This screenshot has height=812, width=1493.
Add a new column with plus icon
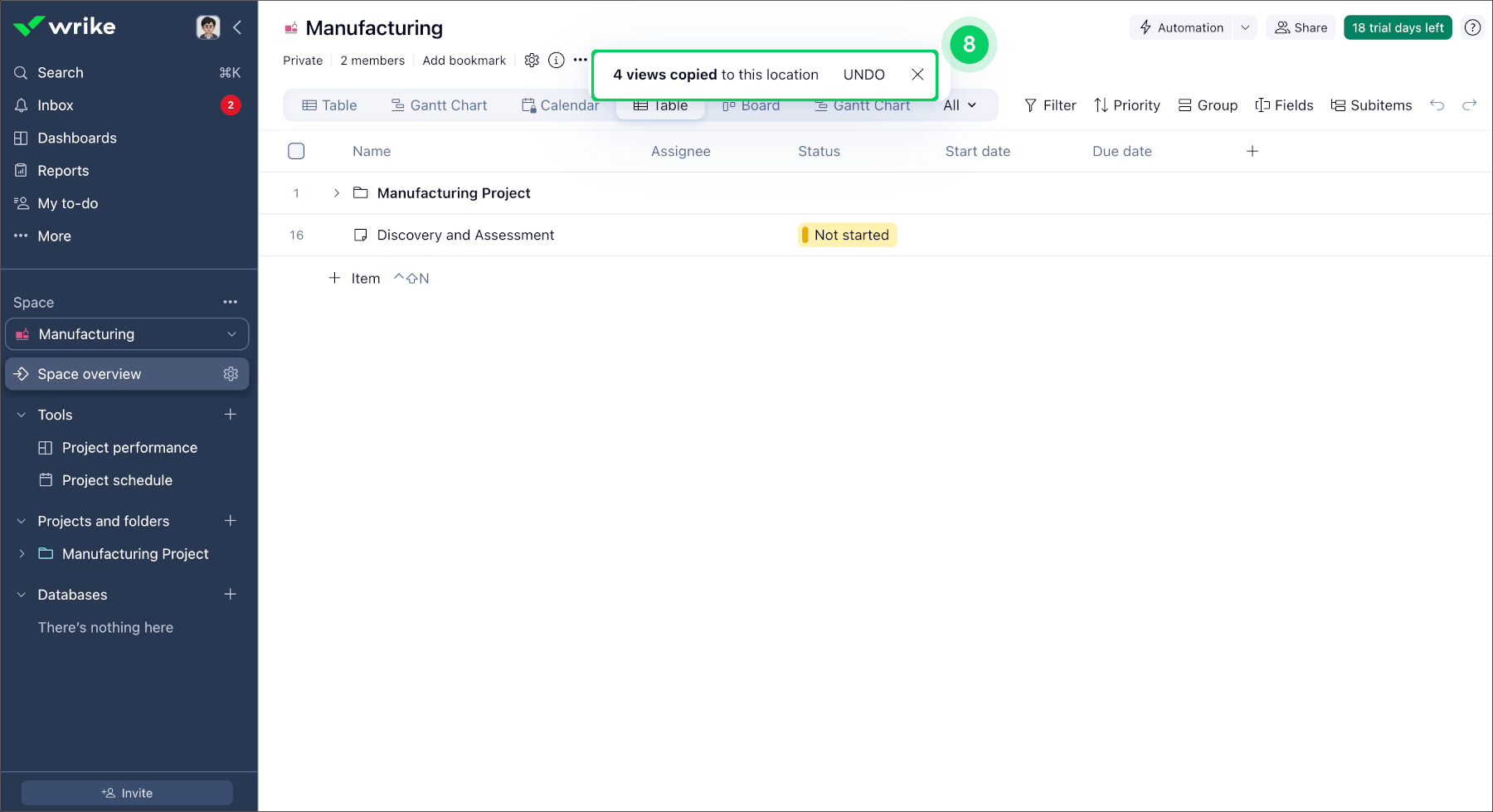click(x=1252, y=151)
